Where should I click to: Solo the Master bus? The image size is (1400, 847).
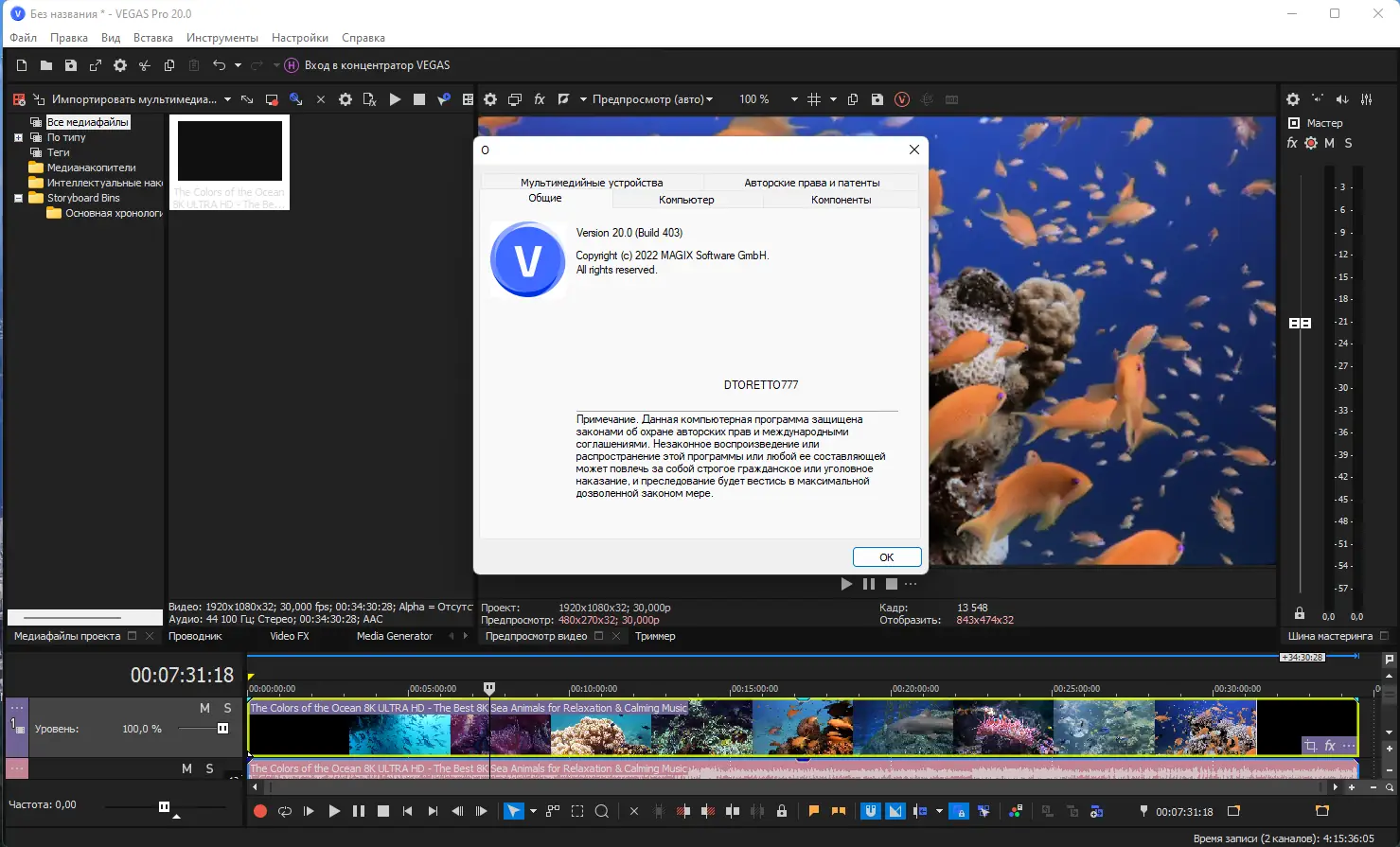click(1349, 143)
